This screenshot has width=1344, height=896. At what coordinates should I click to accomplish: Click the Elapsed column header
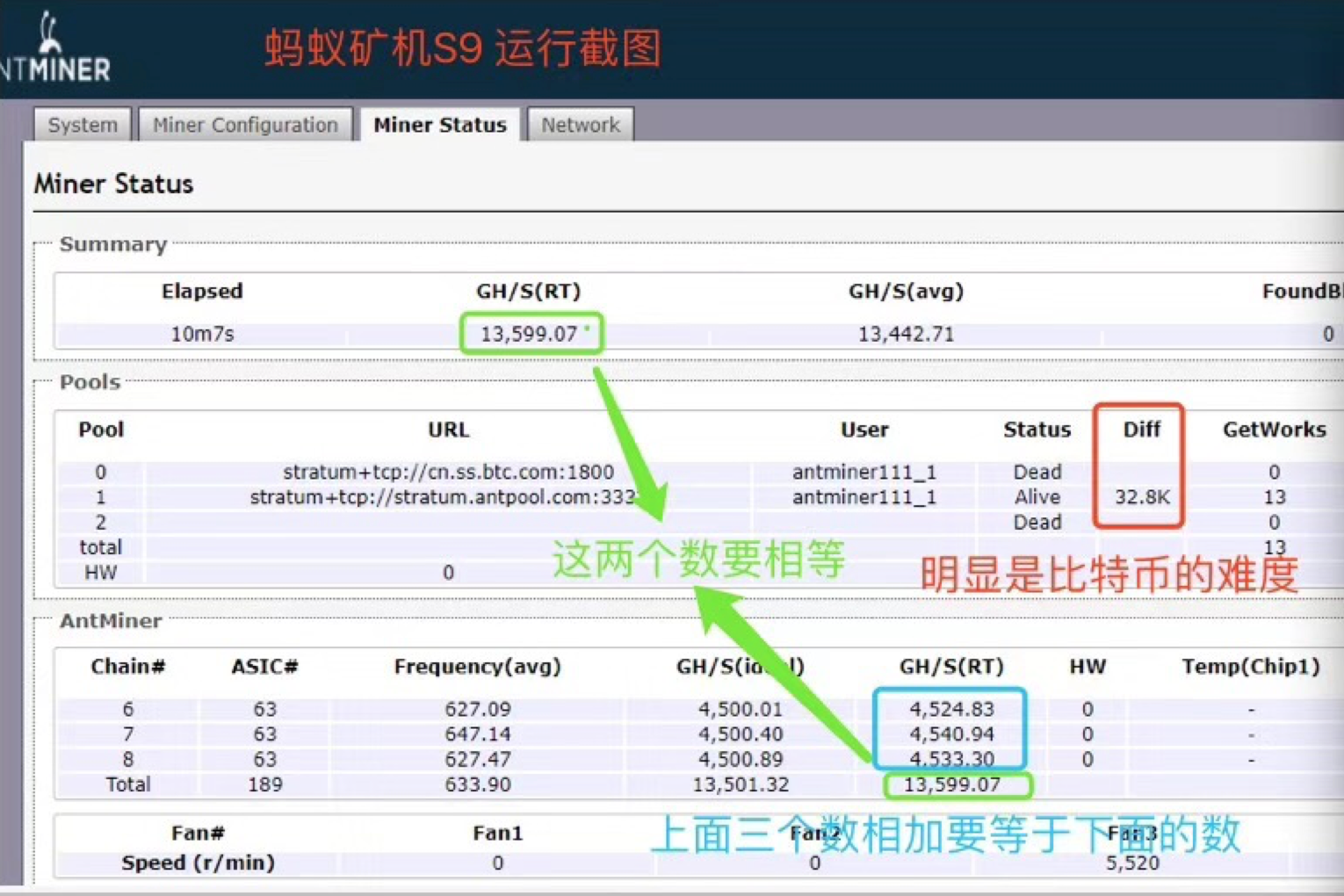(x=202, y=292)
